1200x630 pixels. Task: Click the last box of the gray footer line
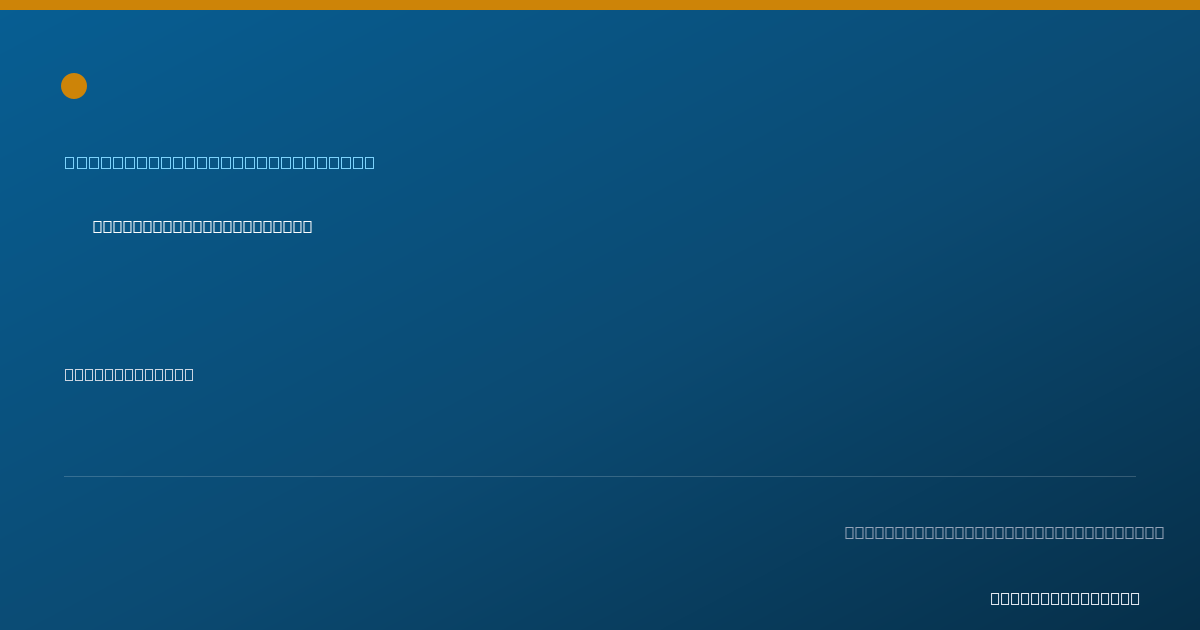[x=1159, y=532]
